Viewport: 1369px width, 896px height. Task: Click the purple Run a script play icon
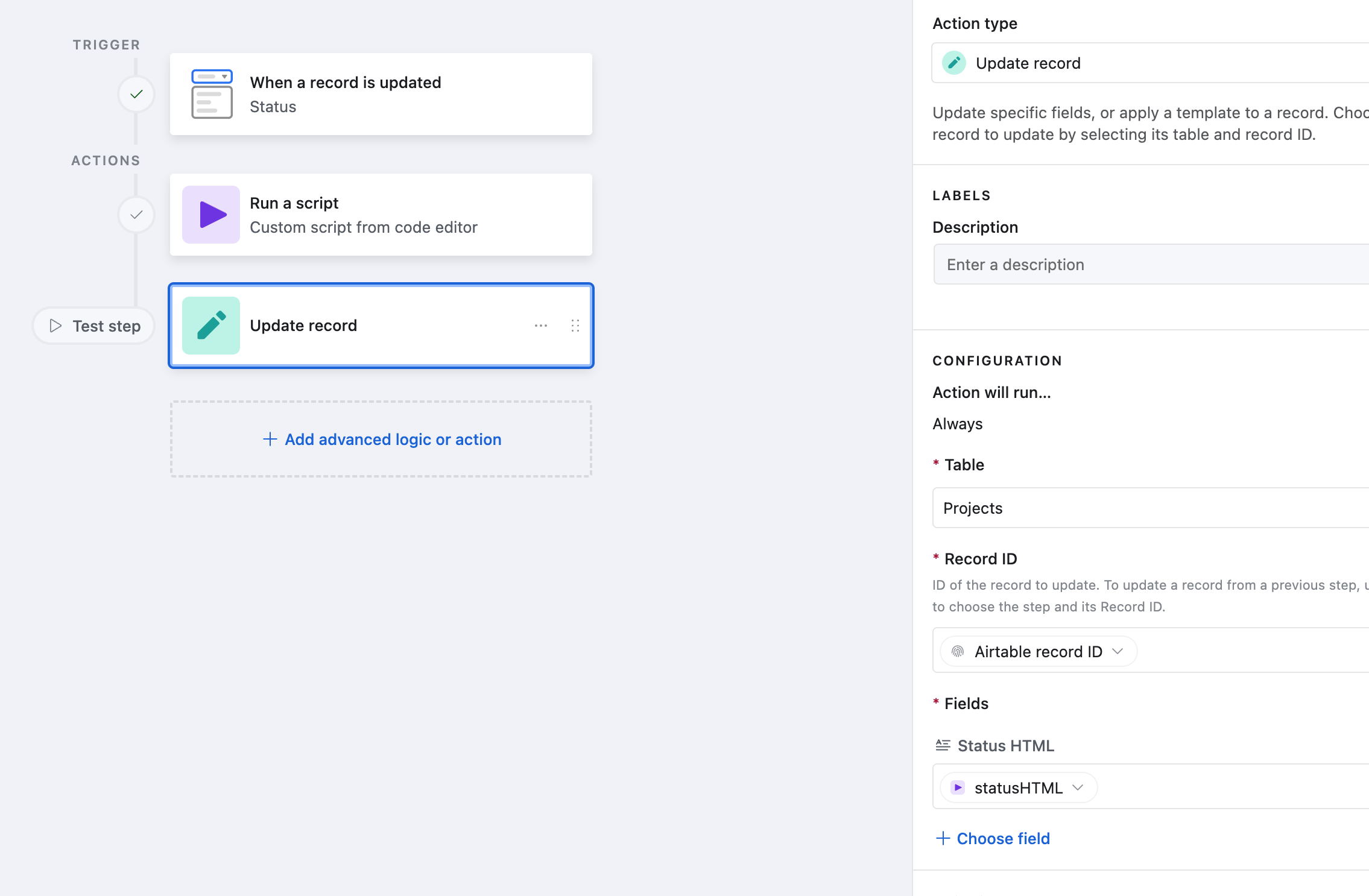coord(211,215)
